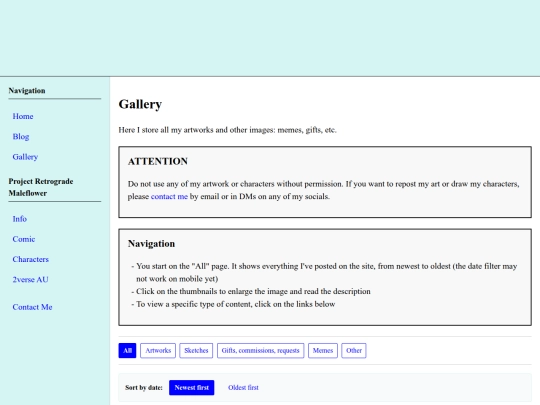Show the Other category
The width and height of the screenshot is (540, 405).
pyautogui.click(x=354, y=351)
